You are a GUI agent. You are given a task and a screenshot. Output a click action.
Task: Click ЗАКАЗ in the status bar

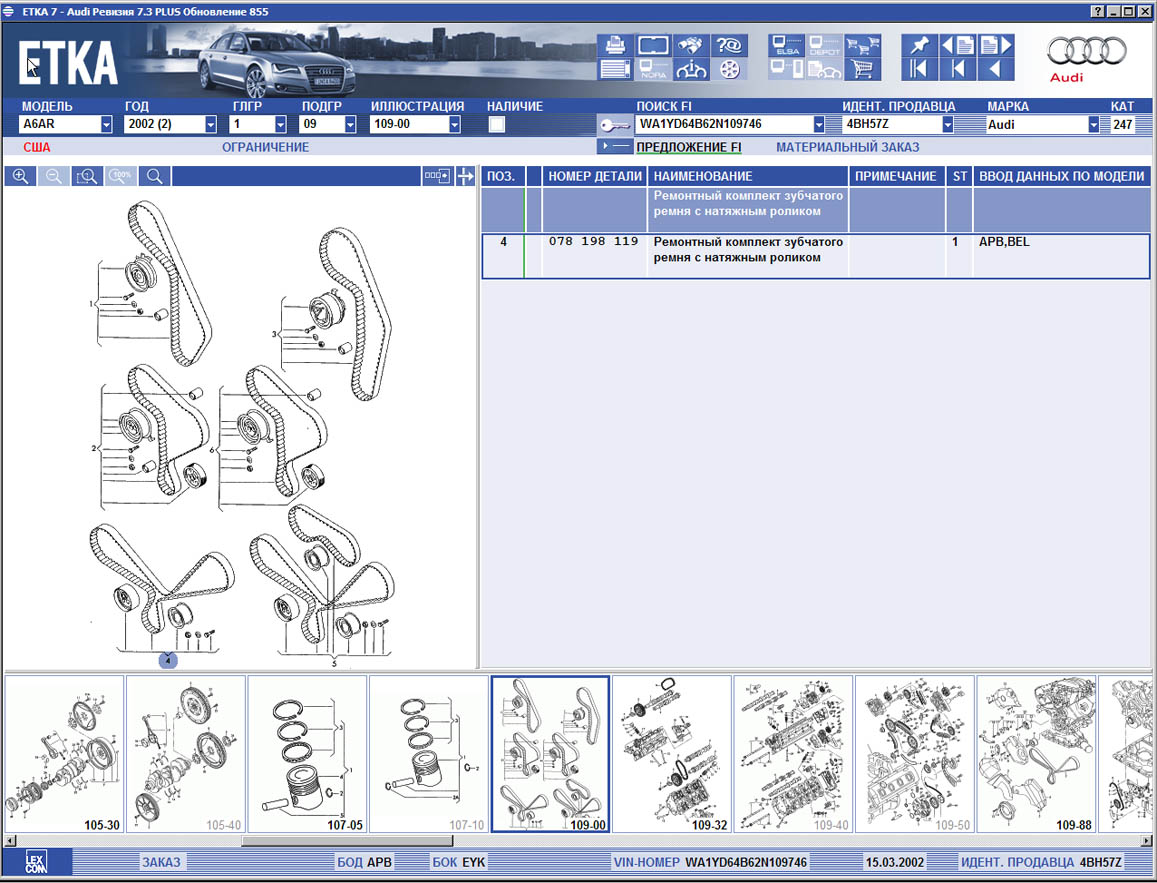tap(161, 862)
